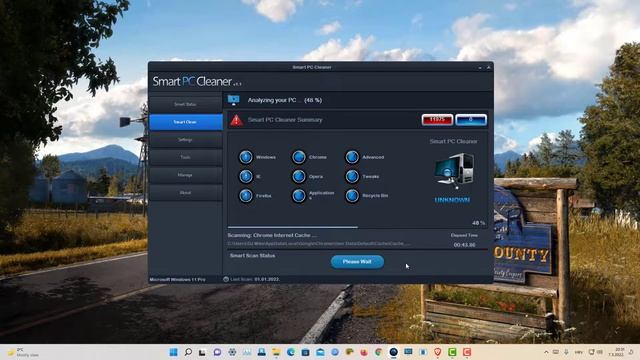Launch Brave browser from the taskbar
This screenshot has height=360, width=640.
(438, 352)
